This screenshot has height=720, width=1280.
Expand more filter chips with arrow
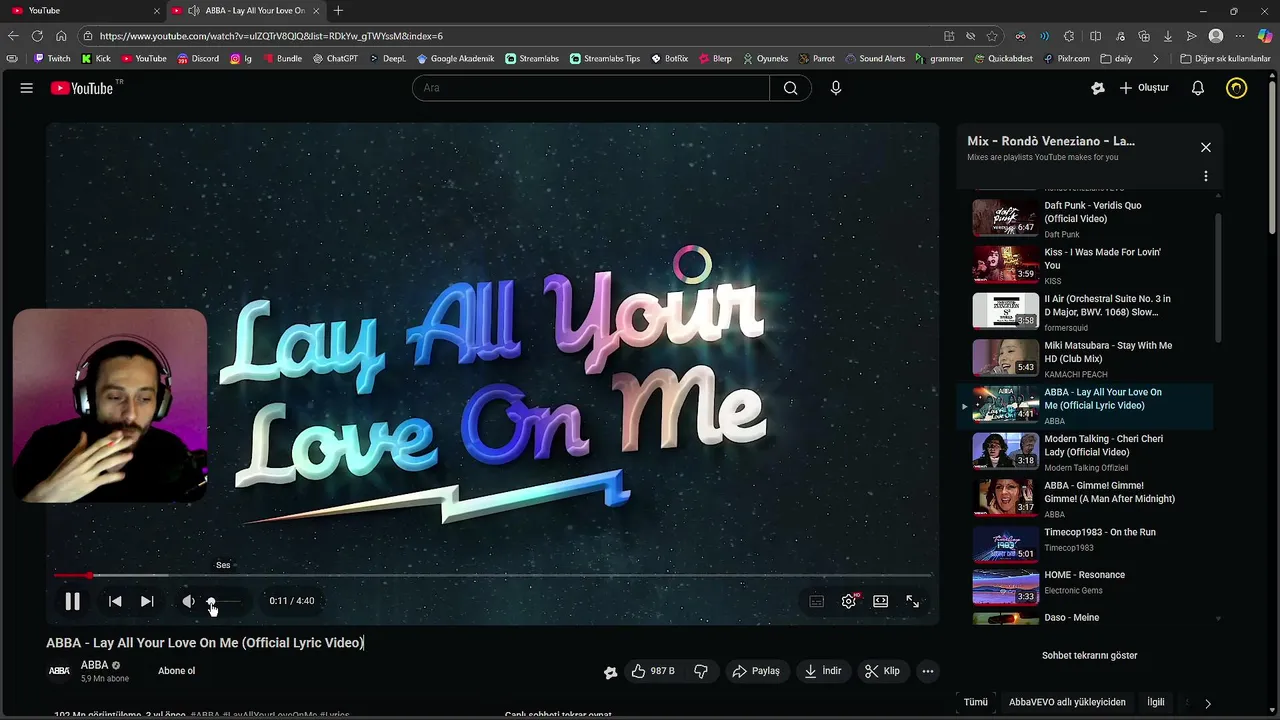click(x=1208, y=703)
